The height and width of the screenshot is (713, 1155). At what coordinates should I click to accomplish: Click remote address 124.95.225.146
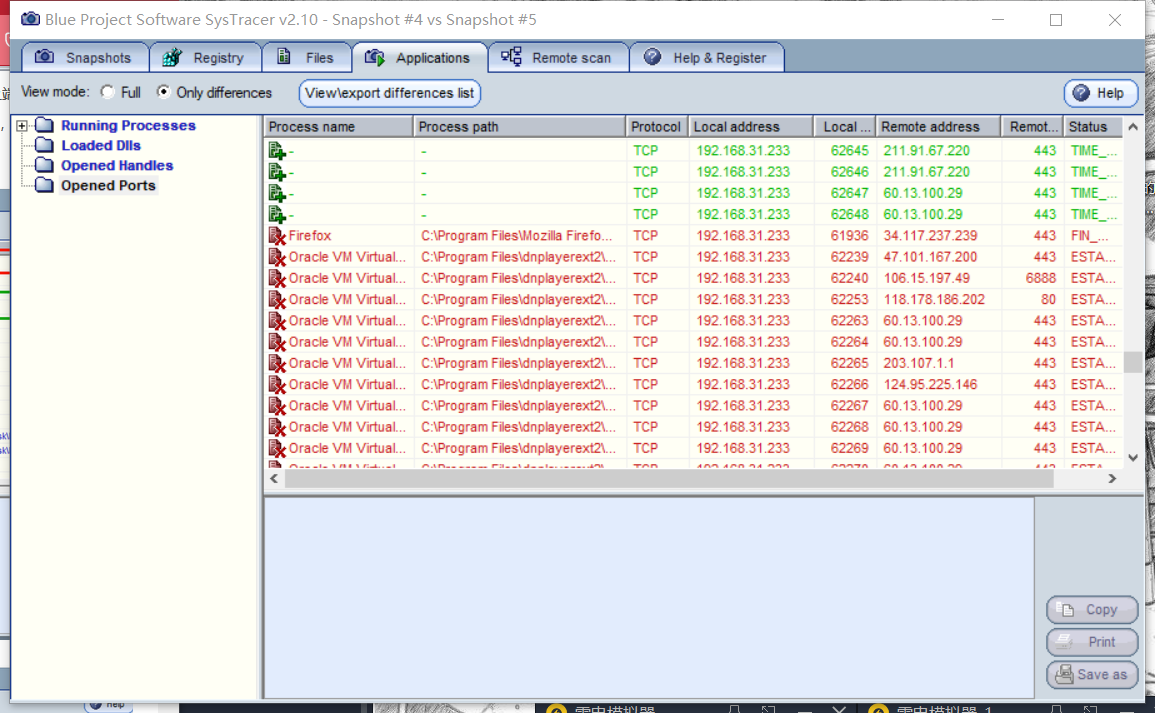pos(930,385)
